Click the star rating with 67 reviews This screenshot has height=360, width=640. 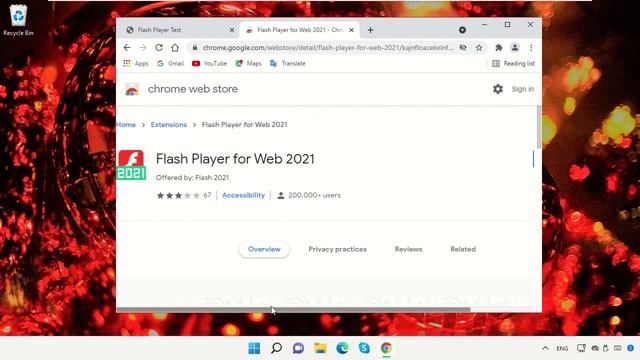pyautogui.click(x=184, y=196)
